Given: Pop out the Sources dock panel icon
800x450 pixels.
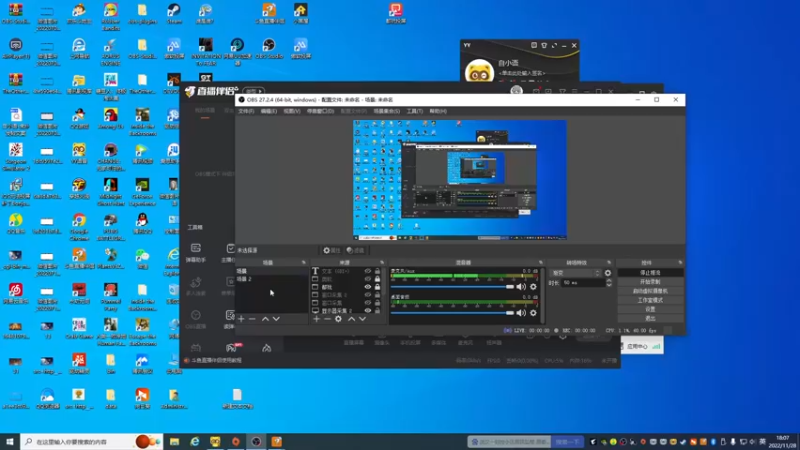Looking at the screenshot, I should (382, 263).
